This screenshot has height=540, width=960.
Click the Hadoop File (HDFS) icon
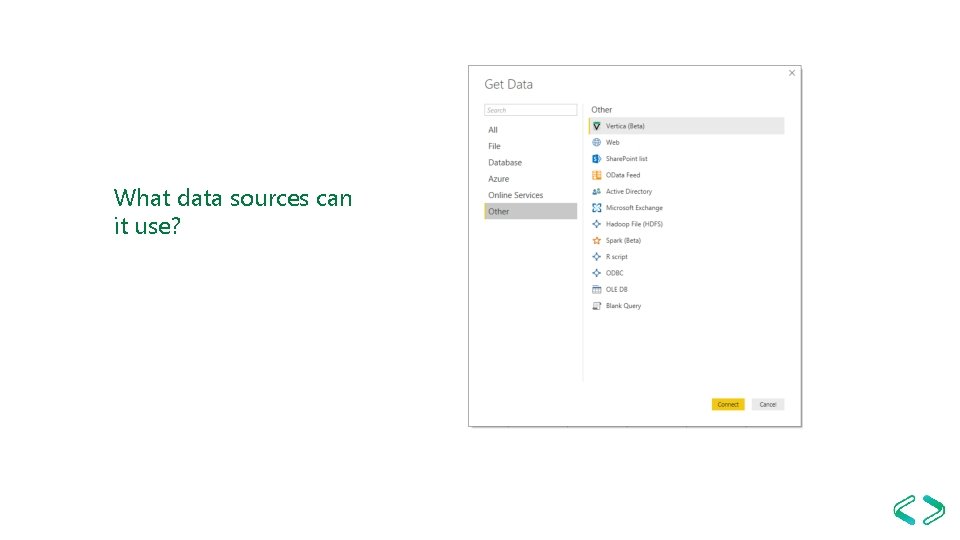596,224
